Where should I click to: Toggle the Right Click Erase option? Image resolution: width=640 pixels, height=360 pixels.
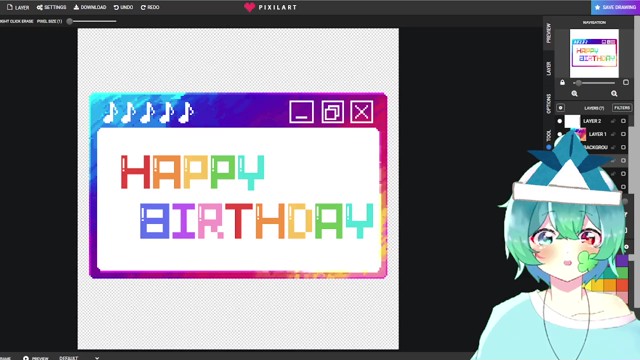pyautogui.click(x=16, y=21)
